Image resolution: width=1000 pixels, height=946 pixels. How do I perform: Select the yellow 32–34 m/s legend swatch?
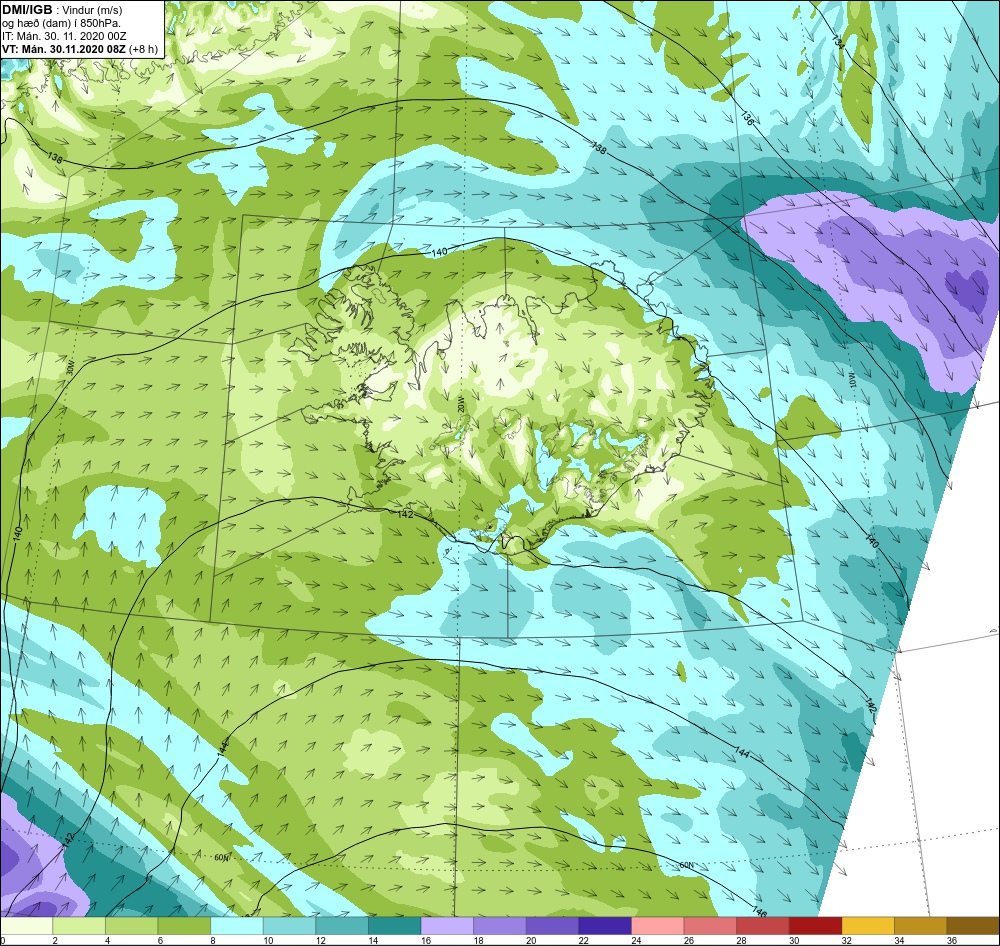868,926
